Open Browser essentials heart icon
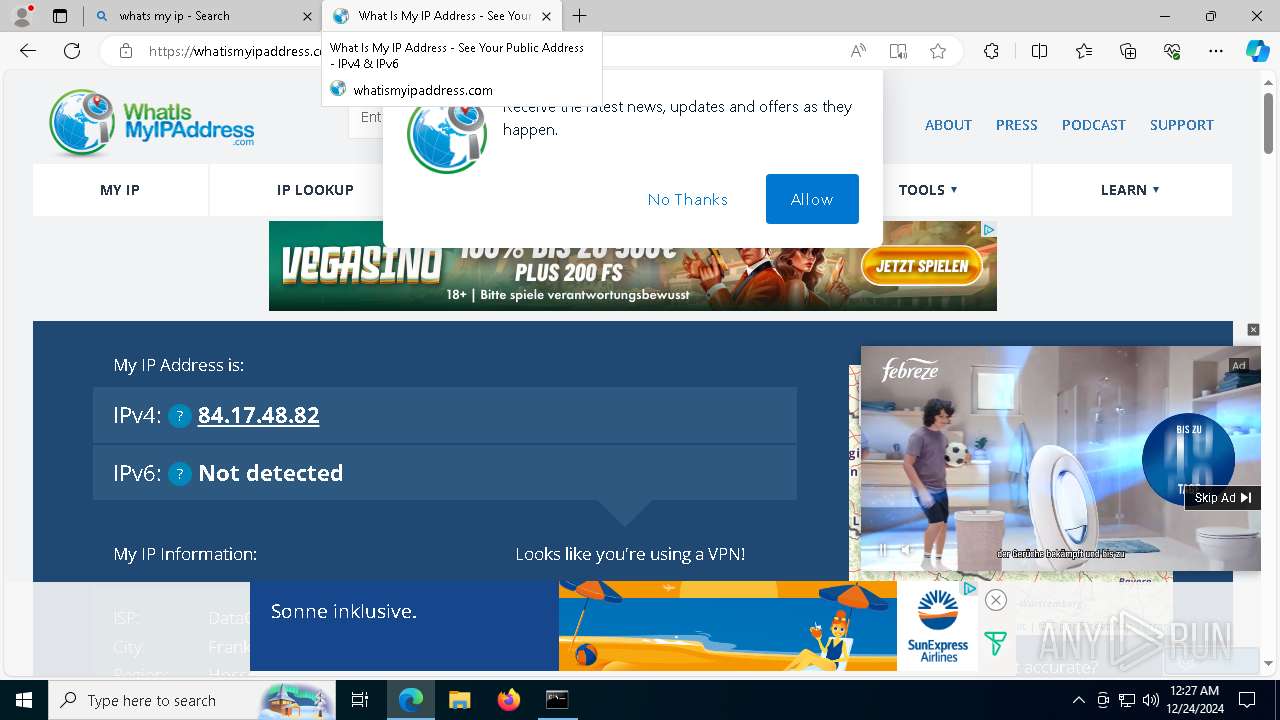Image resolution: width=1280 pixels, height=720 pixels. [1172, 51]
